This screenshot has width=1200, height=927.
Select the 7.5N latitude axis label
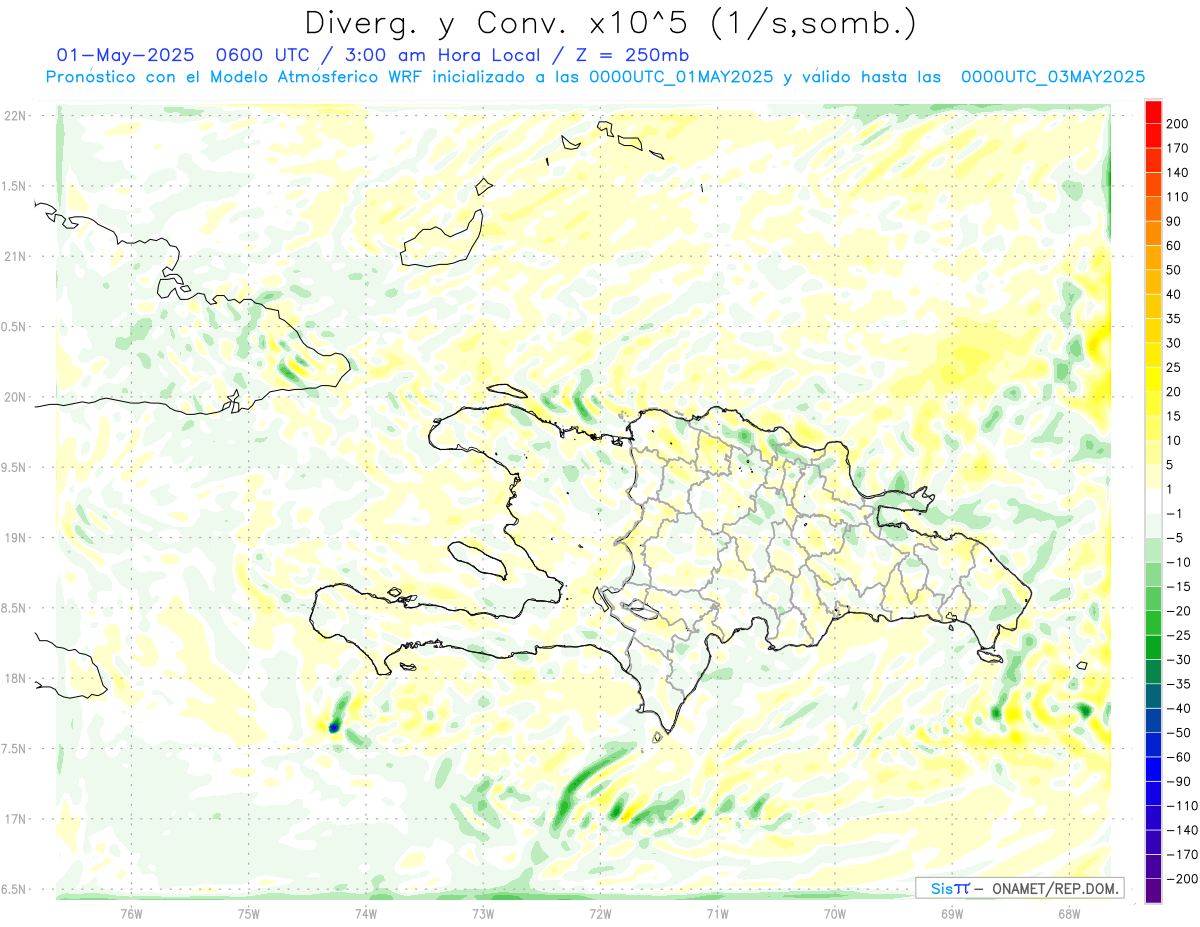[x=15, y=749]
